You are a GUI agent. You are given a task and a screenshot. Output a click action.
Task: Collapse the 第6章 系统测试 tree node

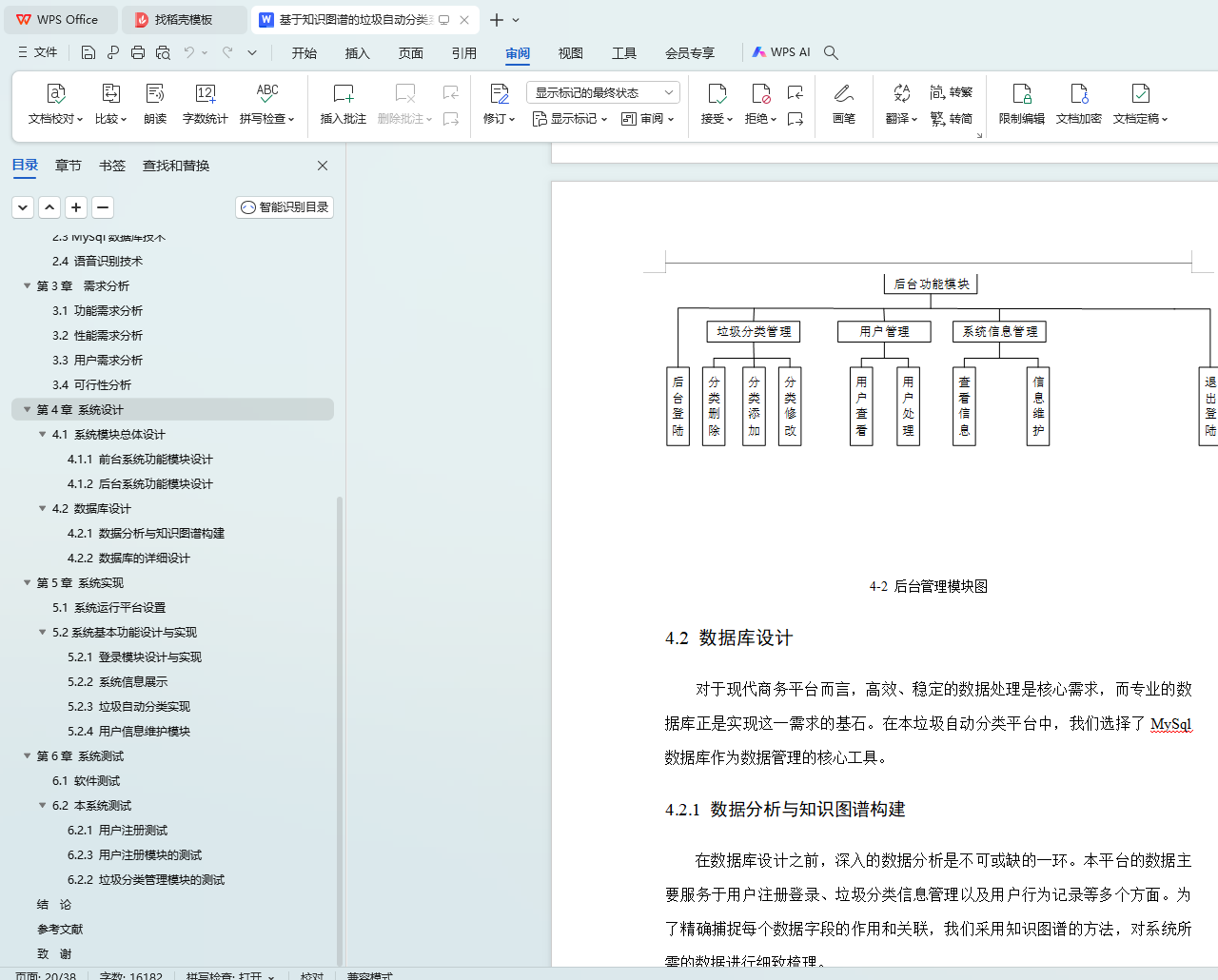[x=27, y=755]
